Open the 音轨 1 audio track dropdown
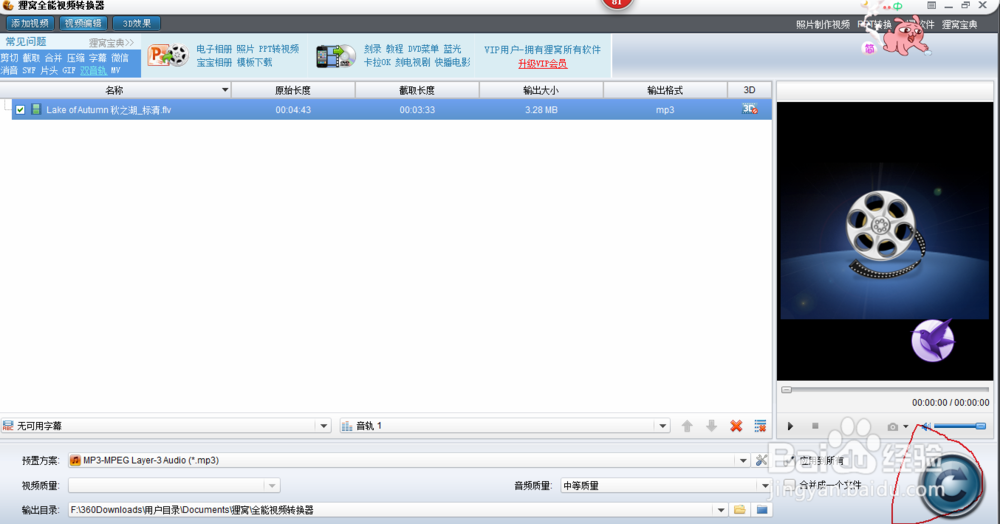 tap(663, 426)
